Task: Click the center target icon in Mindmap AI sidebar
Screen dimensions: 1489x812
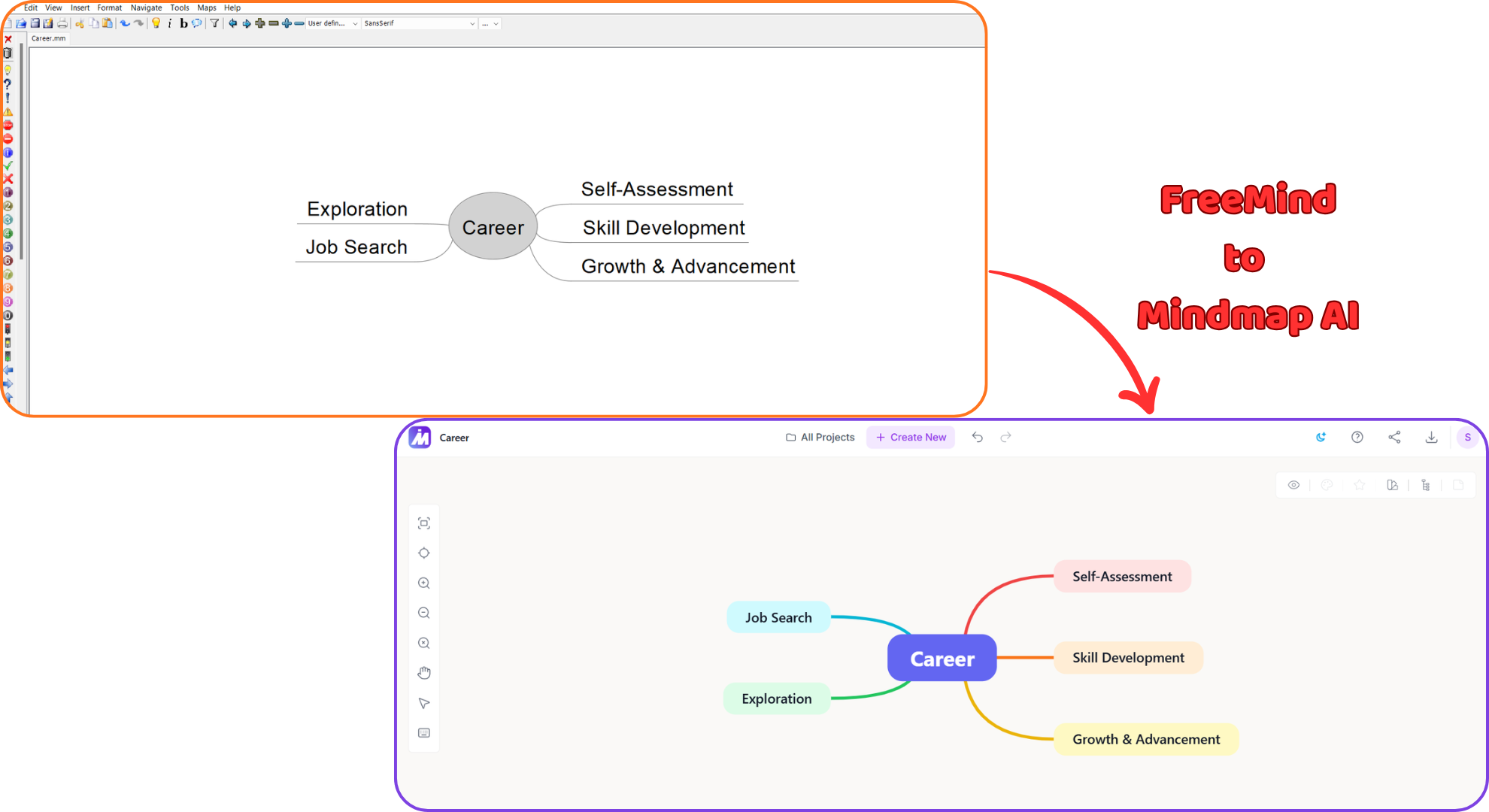Action: pos(424,553)
